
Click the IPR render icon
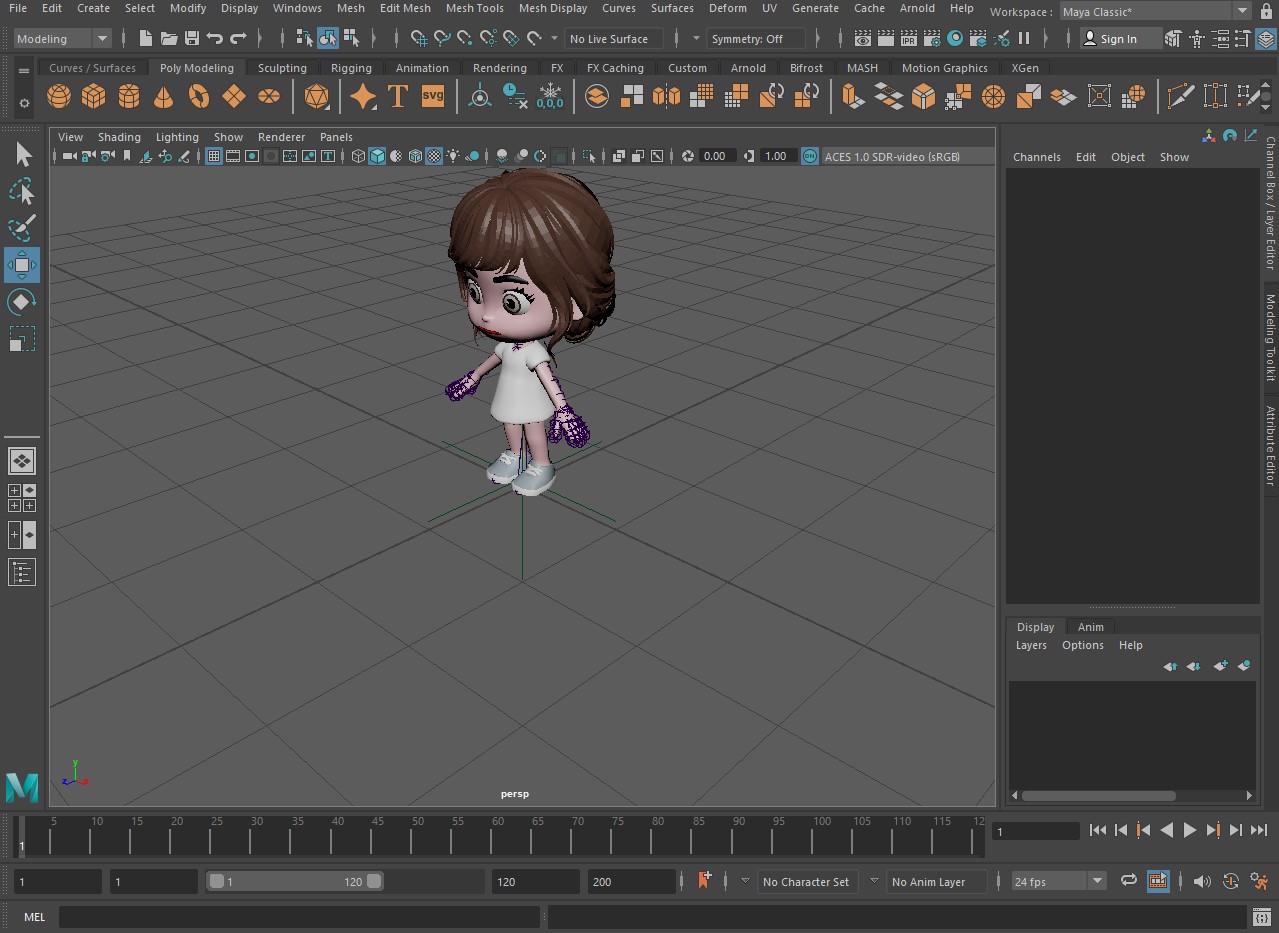[x=908, y=39]
